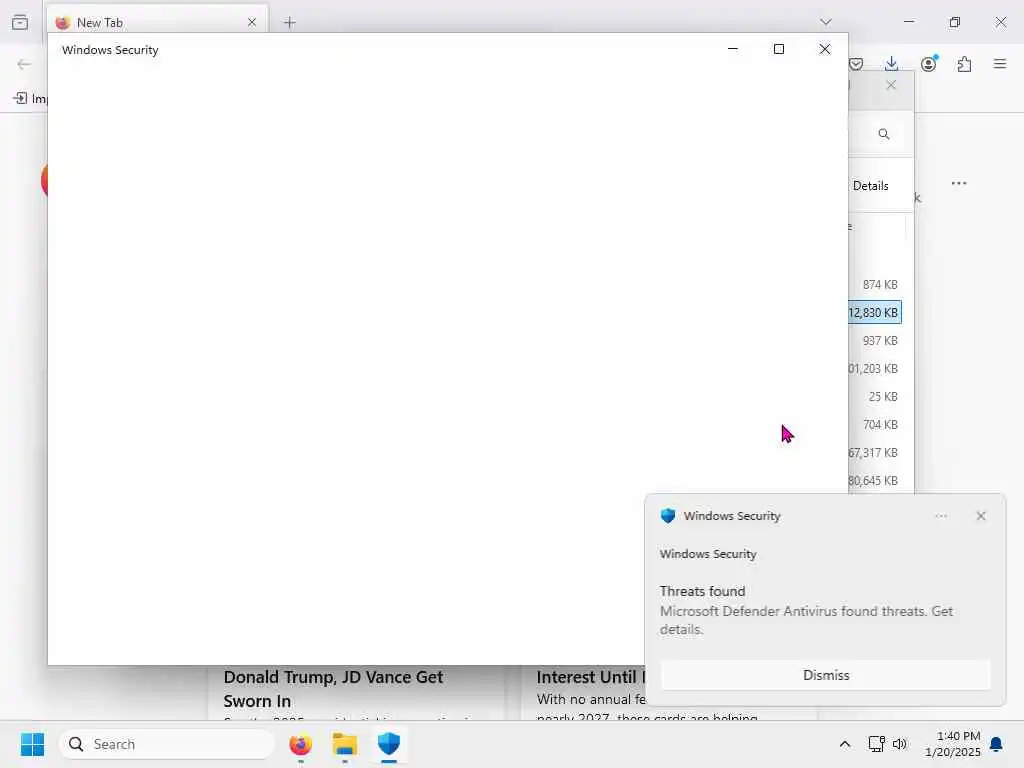Image resolution: width=1024 pixels, height=768 pixels.
Task: Go back in Firefox
Action: point(24,64)
